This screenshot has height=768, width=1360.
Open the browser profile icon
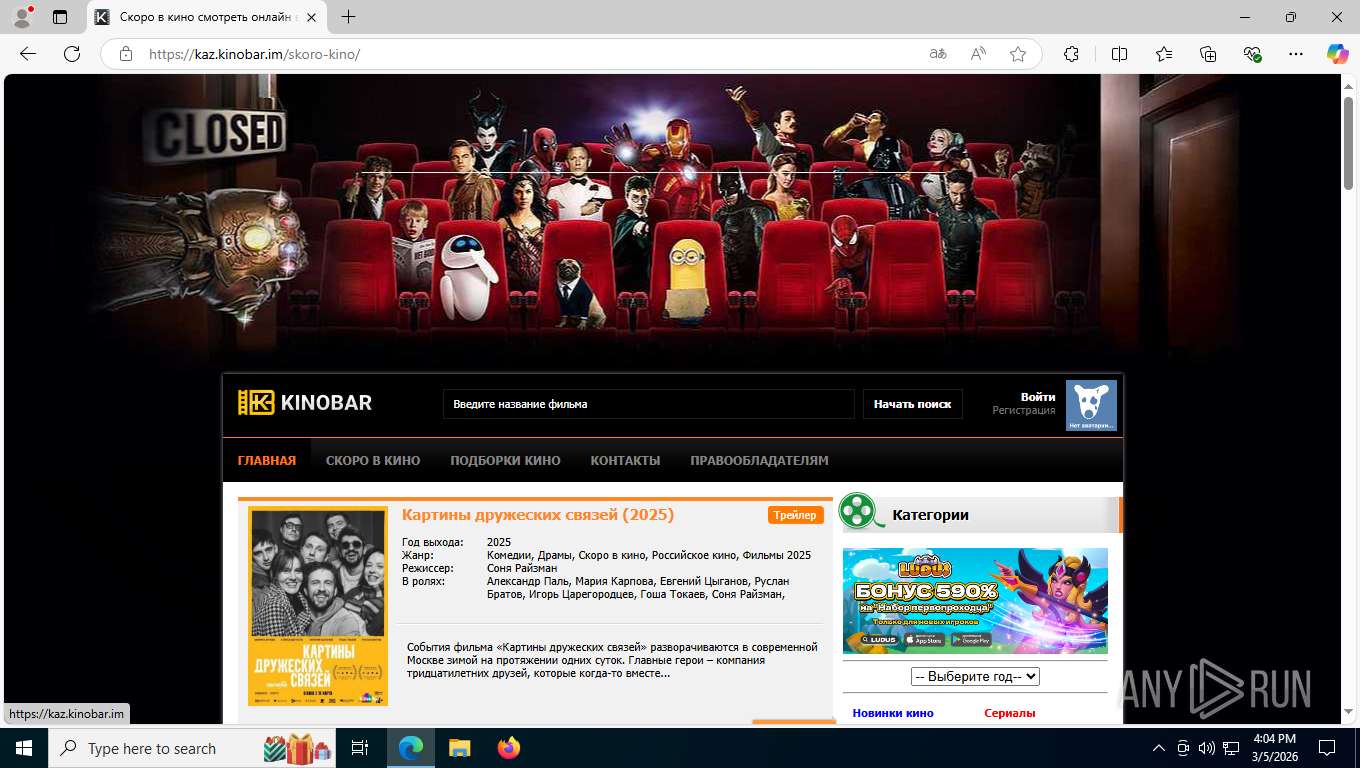[22, 17]
